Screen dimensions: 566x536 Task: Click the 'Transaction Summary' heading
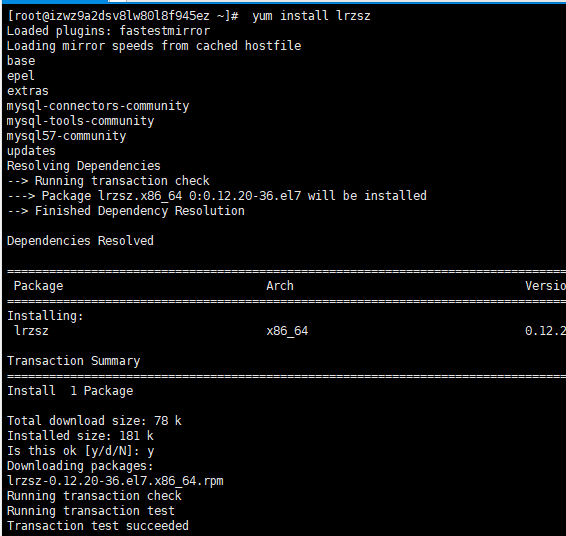(x=74, y=361)
